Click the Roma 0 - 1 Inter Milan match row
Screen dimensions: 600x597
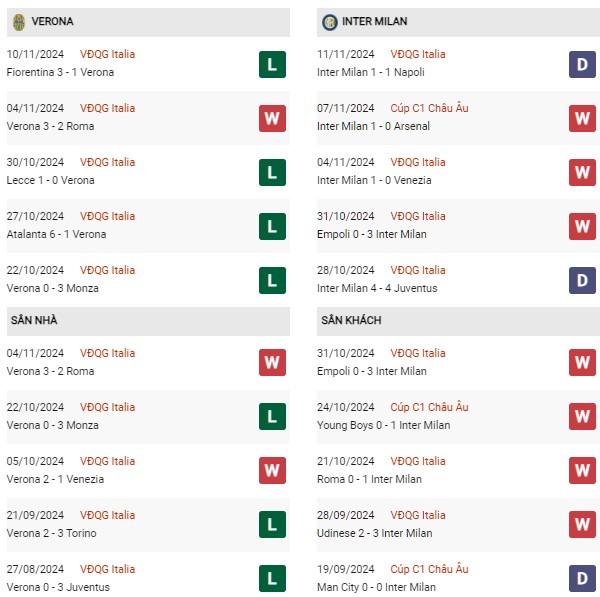(458, 470)
